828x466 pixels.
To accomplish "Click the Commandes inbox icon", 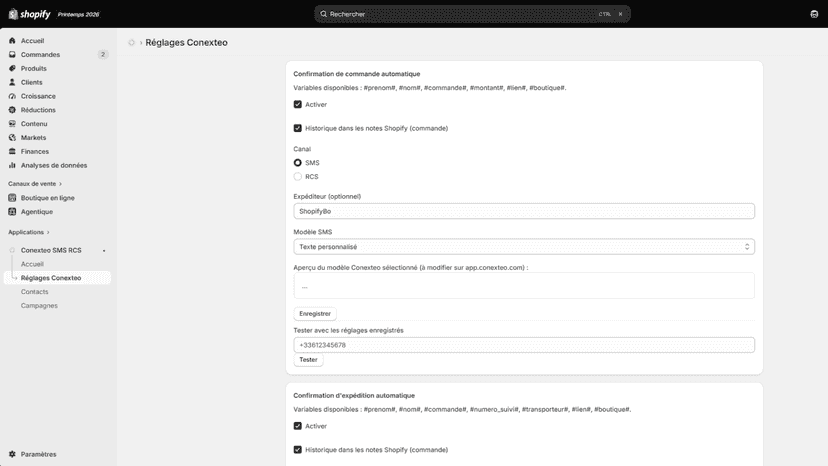I will (x=12, y=54).
